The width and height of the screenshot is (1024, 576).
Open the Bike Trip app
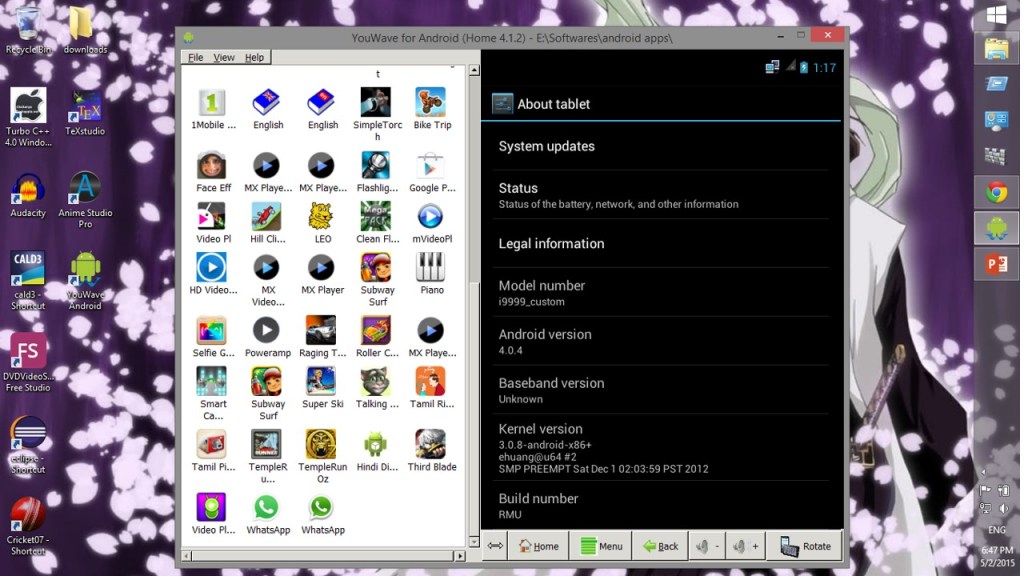click(430, 103)
